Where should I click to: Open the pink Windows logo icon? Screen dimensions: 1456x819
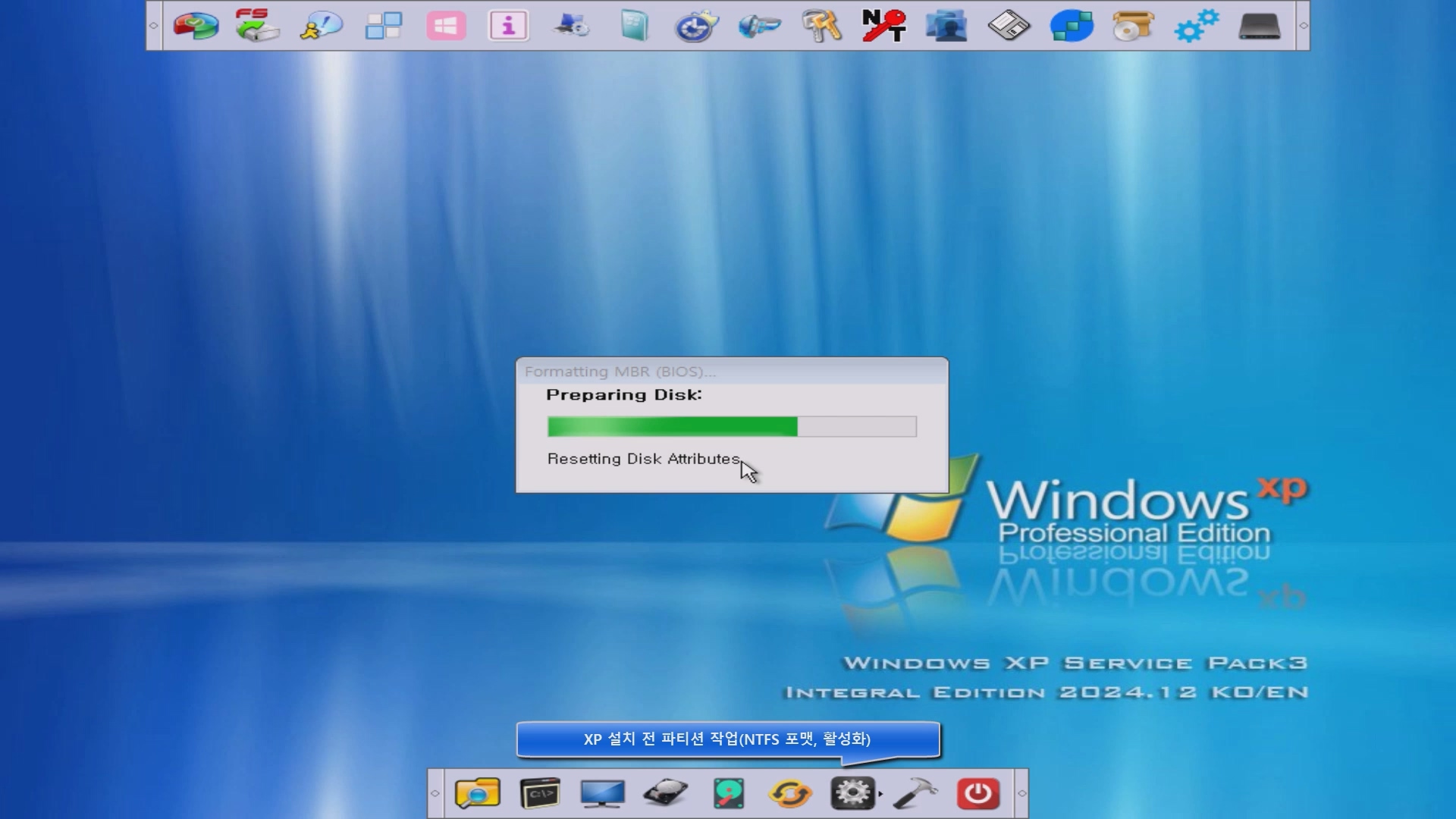(x=446, y=26)
